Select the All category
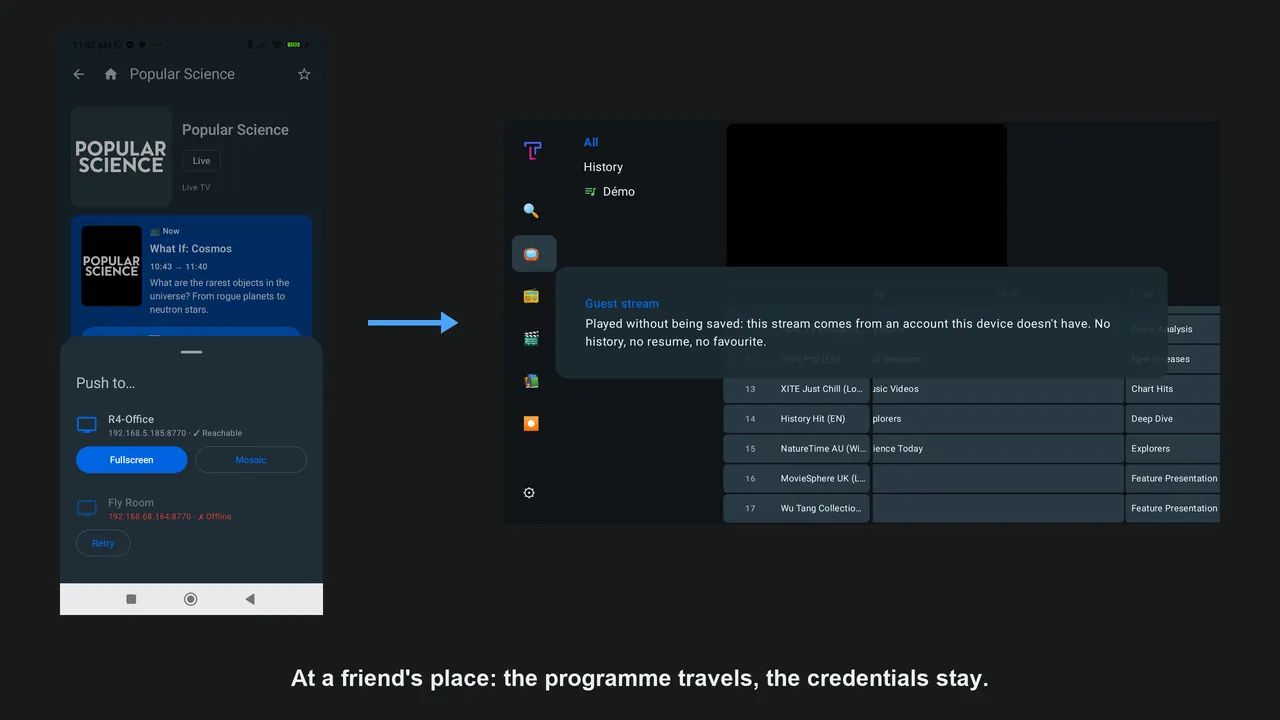 click(591, 142)
